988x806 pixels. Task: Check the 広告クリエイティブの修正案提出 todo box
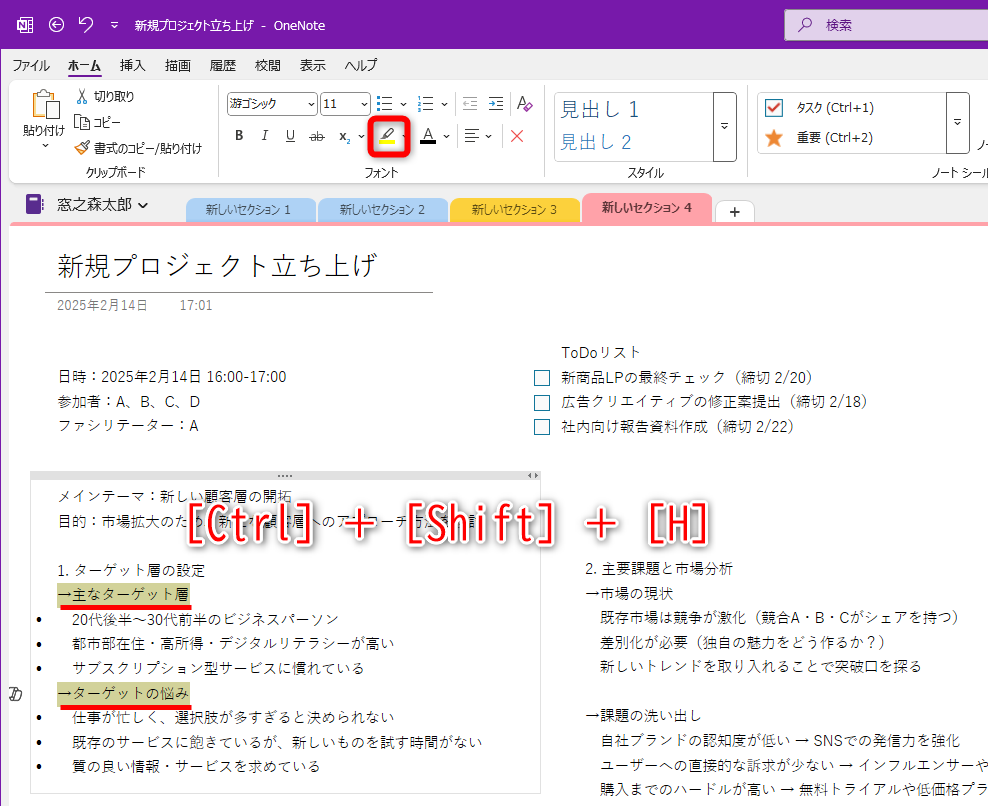(x=541, y=402)
